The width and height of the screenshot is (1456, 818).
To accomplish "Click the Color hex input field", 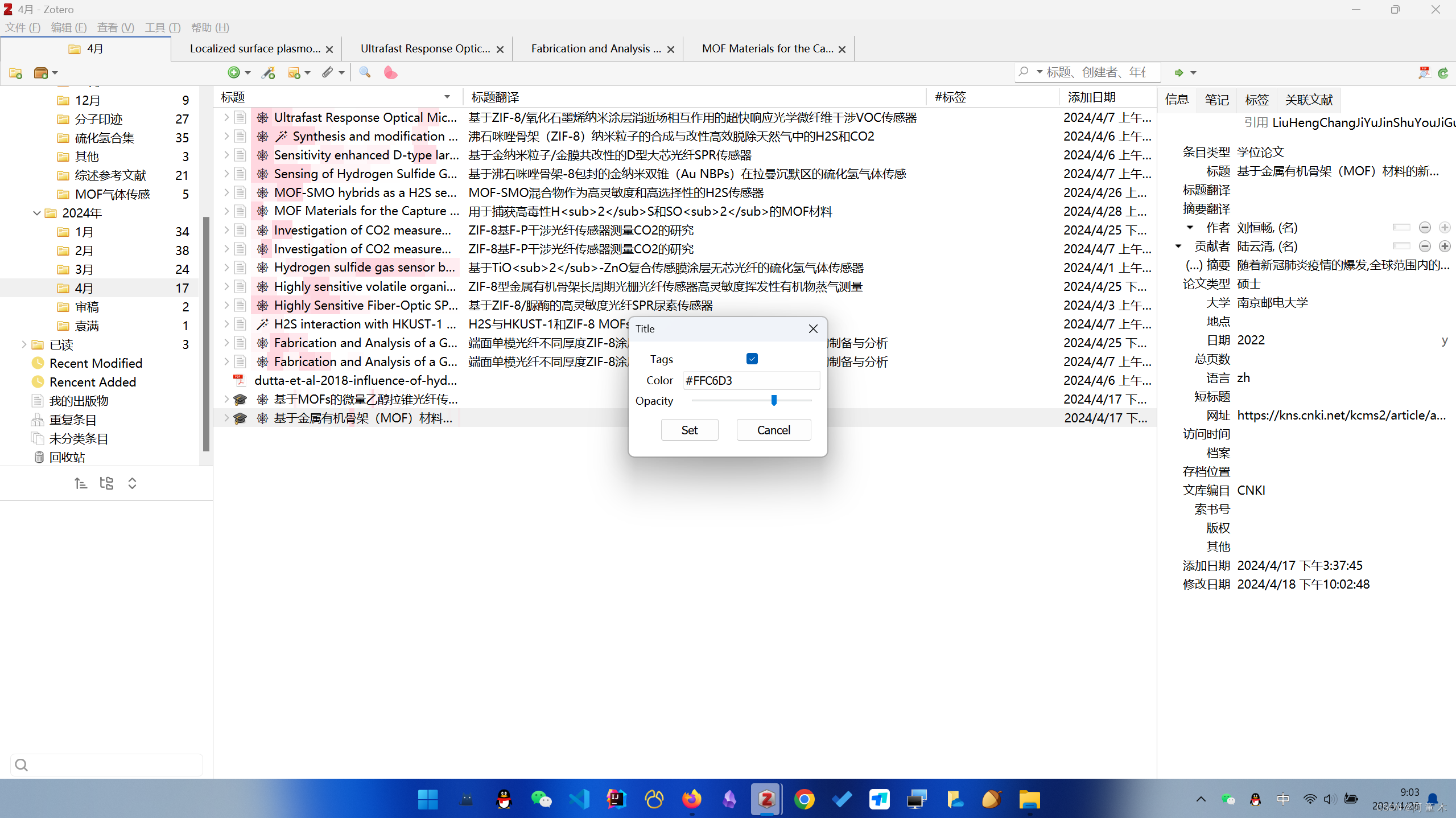I will pos(750,380).
